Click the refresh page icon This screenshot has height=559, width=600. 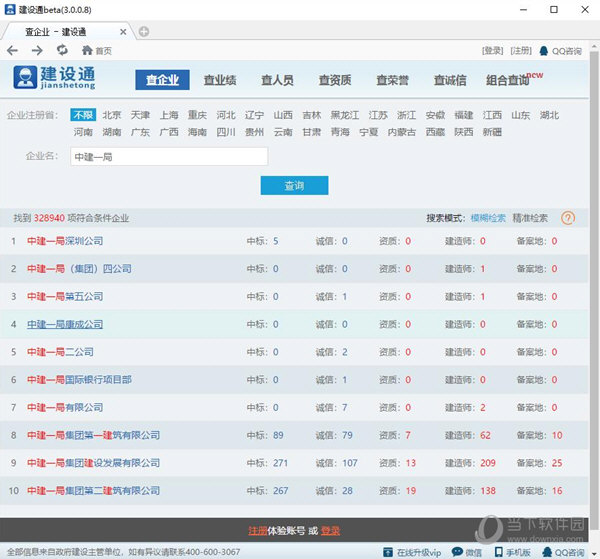point(62,50)
